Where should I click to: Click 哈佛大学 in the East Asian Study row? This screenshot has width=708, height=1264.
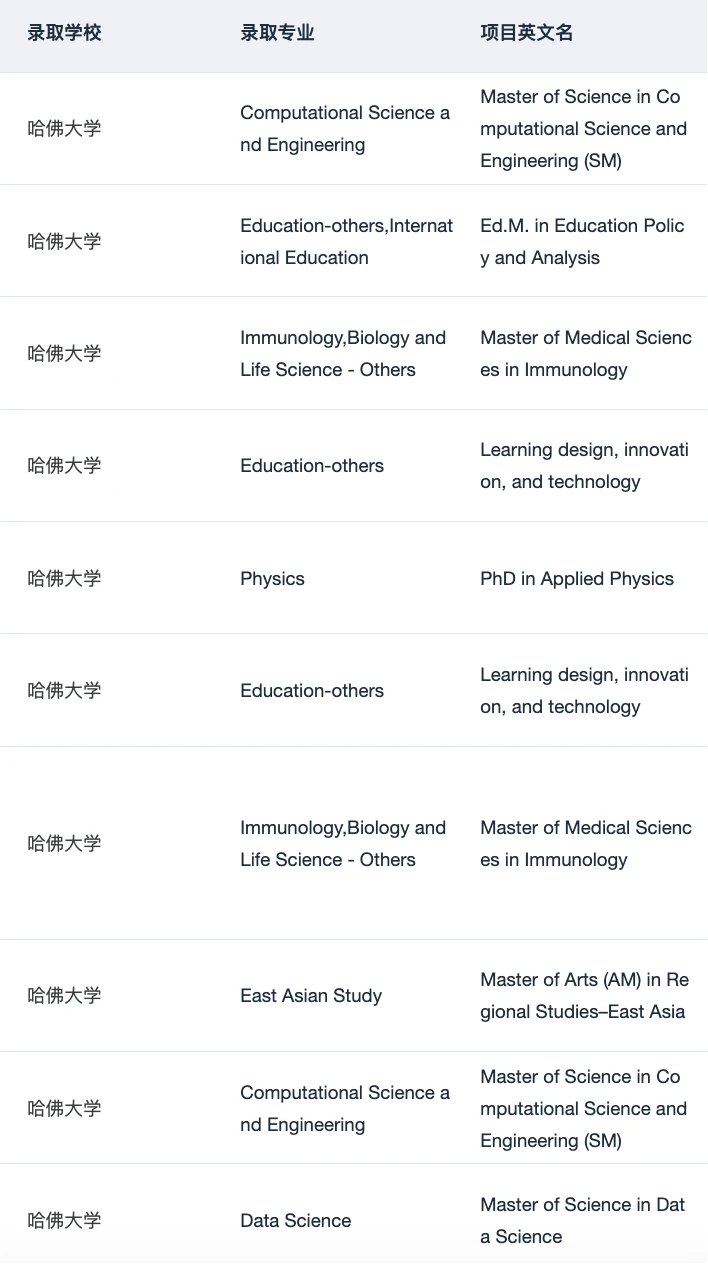click(64, 995)
